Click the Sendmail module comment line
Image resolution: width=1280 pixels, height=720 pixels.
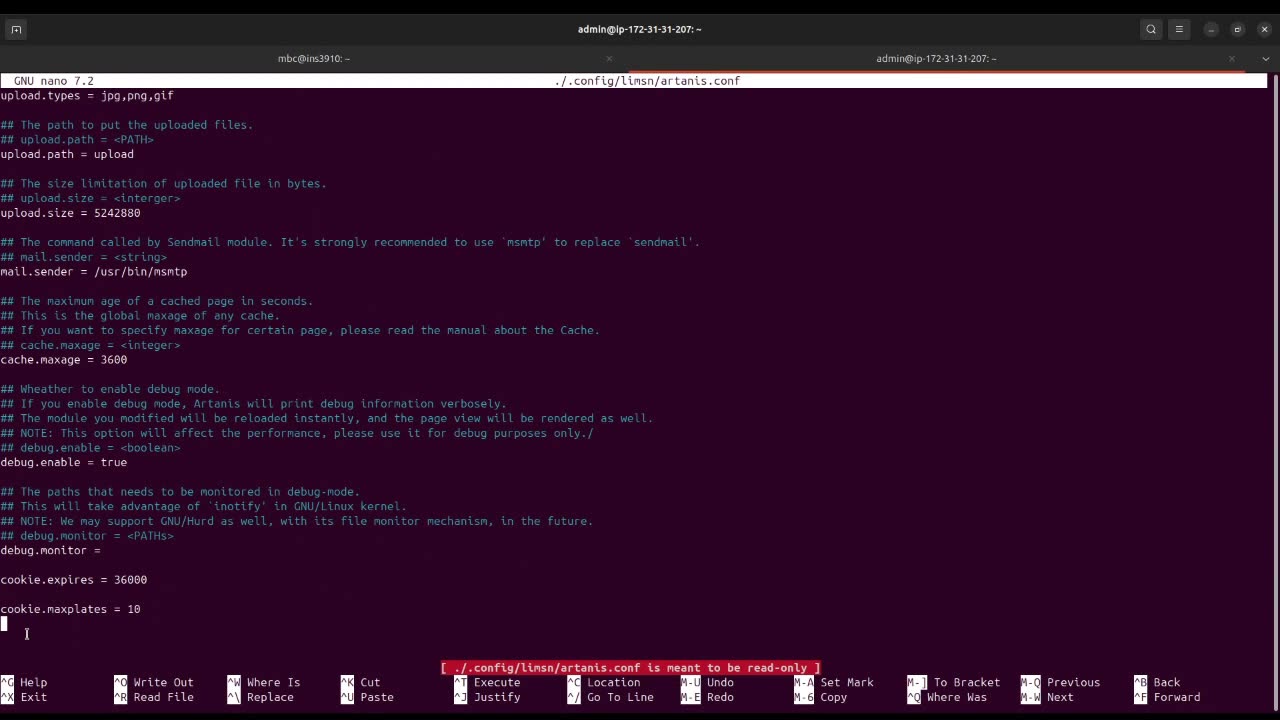click(350, 242)
